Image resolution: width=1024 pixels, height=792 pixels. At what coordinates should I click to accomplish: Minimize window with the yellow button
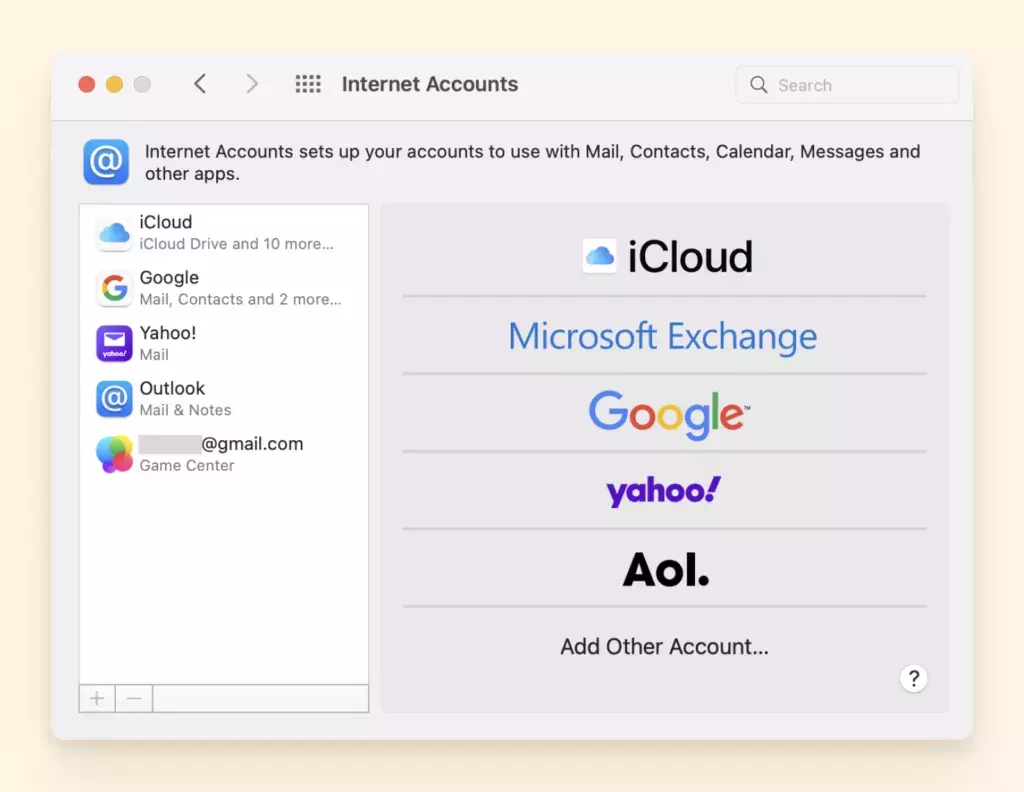pos(114,84)
